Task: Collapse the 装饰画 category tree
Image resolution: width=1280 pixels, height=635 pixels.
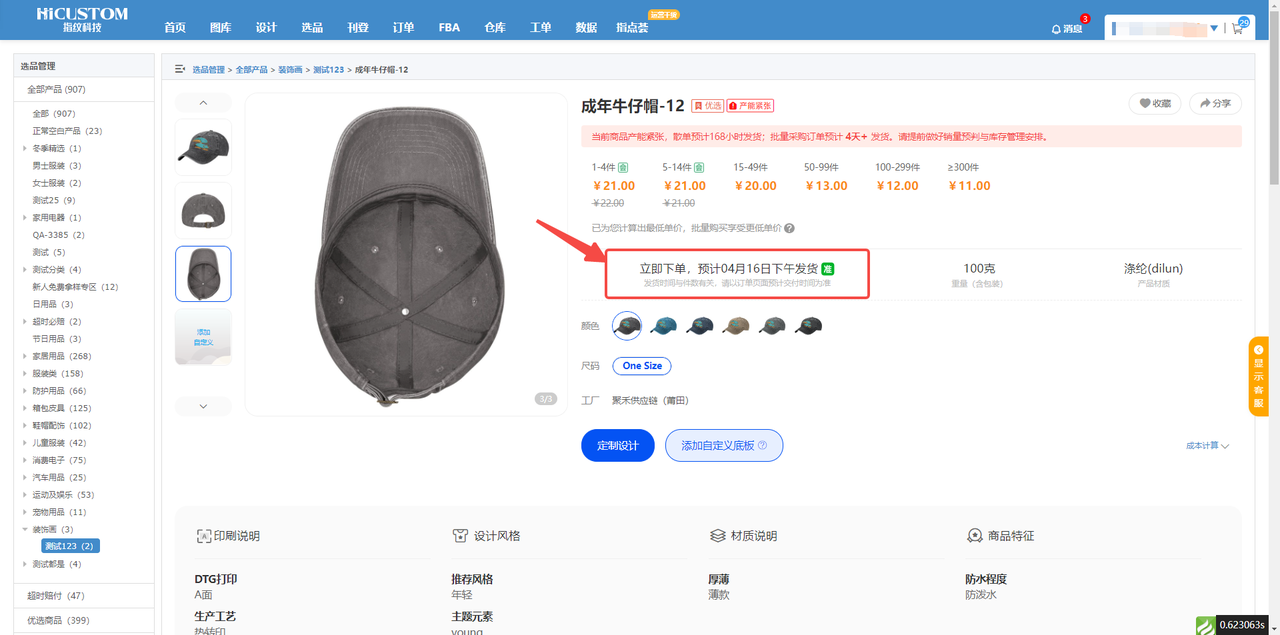Action: point(25,529)
